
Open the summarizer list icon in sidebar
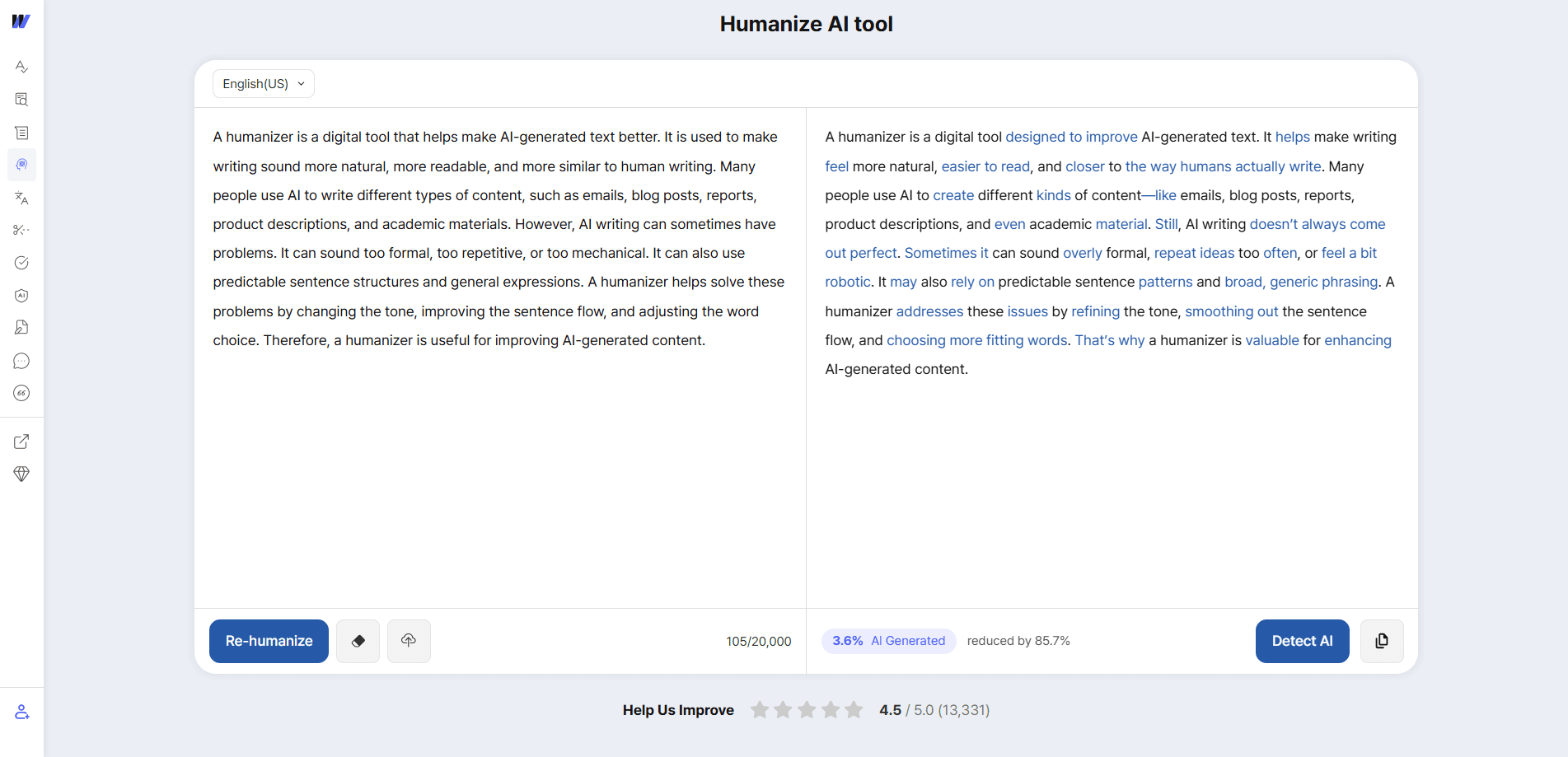21,133
